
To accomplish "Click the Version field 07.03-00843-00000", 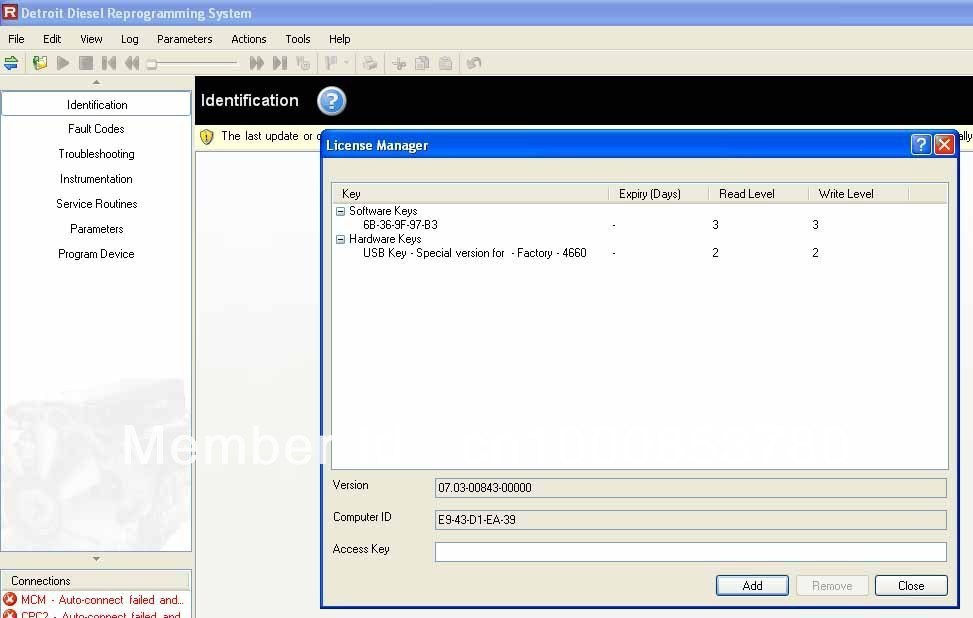I will coord(691,488).
